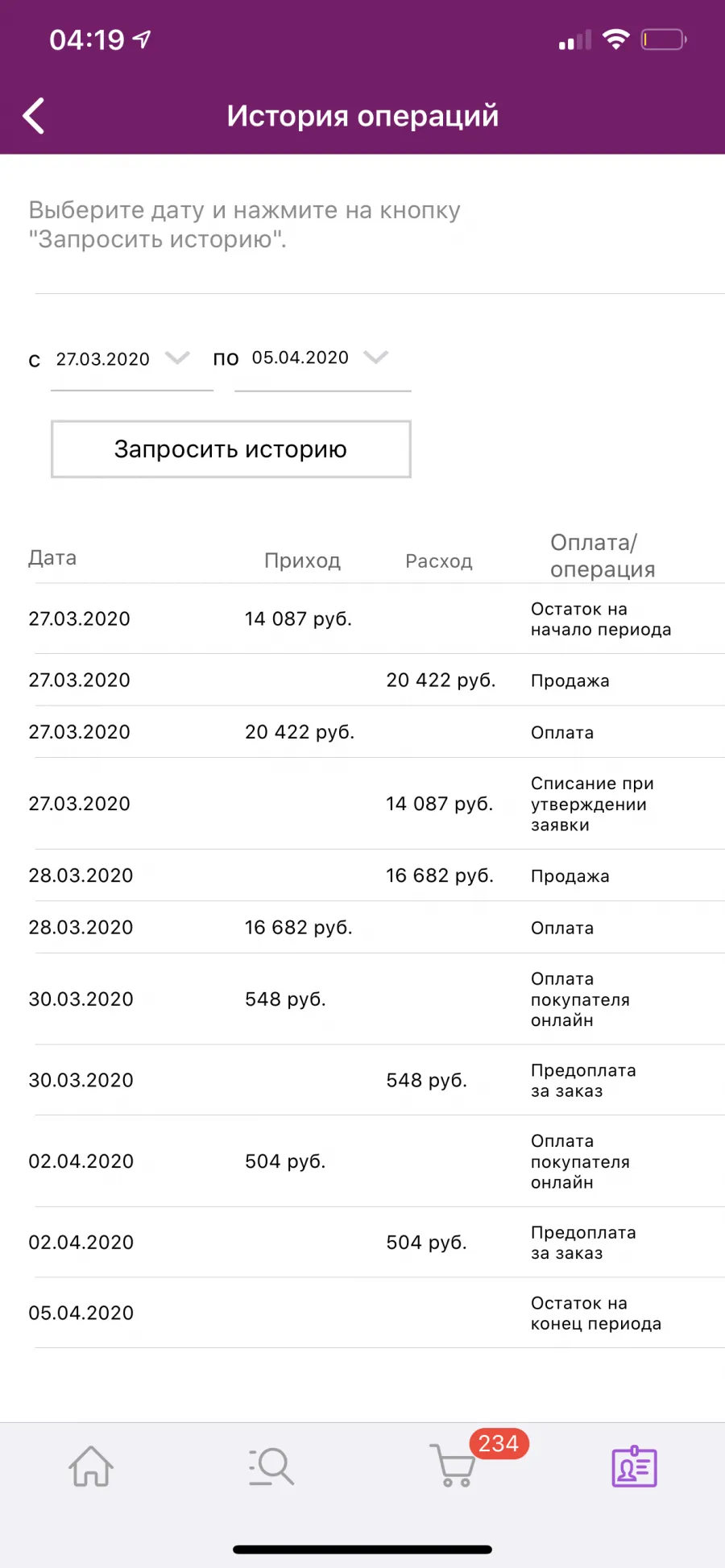Tap the История операций title
Screen dimensions: 725x1568
(x=362, y=116)
